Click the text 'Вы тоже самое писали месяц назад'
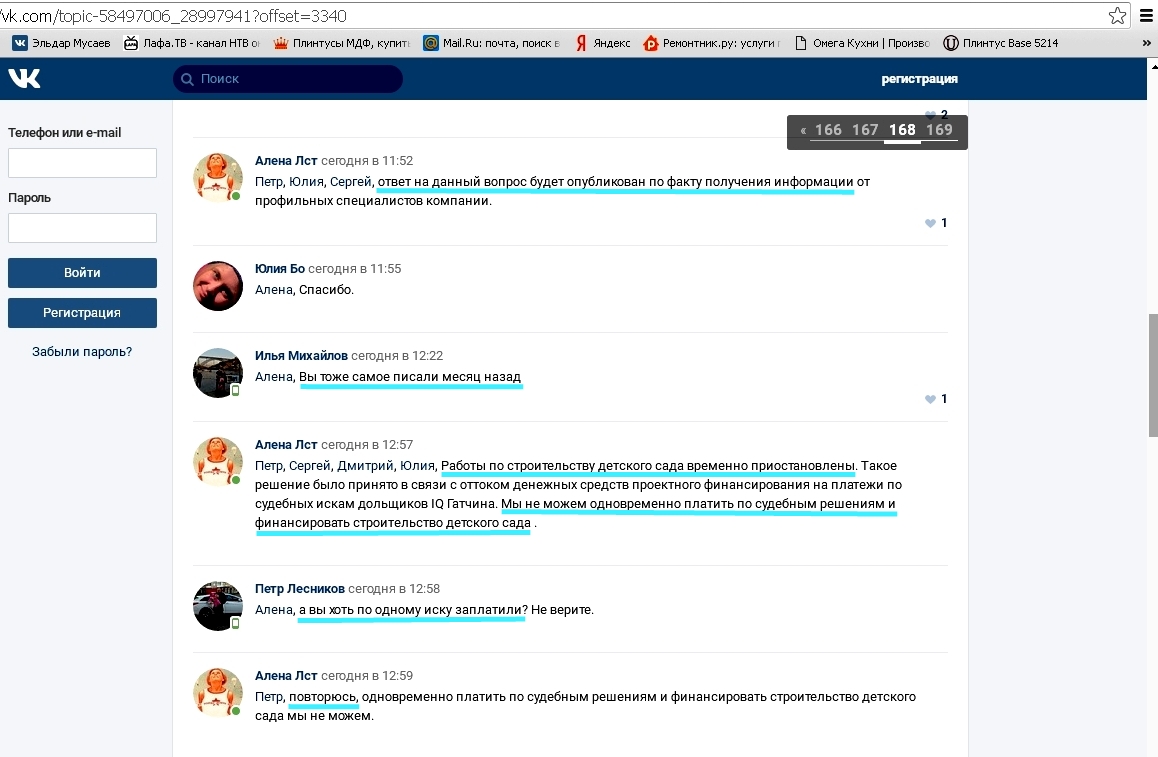Screen dimensions: 1158x757 pos(410,377)
